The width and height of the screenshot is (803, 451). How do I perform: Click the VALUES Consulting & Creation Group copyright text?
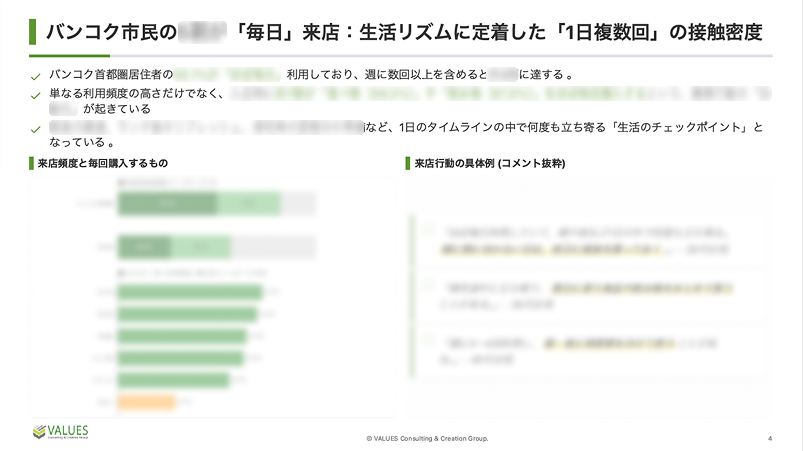tap(427, 438)
